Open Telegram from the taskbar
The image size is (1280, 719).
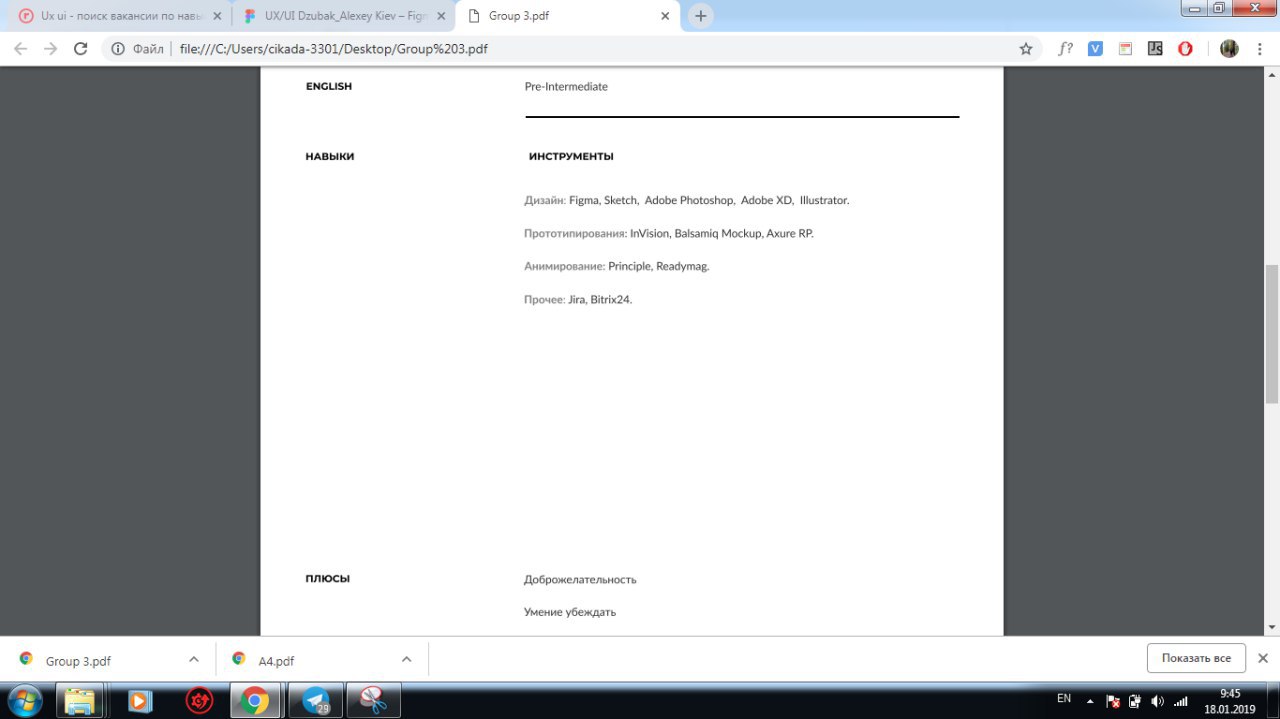click(315, 700)
